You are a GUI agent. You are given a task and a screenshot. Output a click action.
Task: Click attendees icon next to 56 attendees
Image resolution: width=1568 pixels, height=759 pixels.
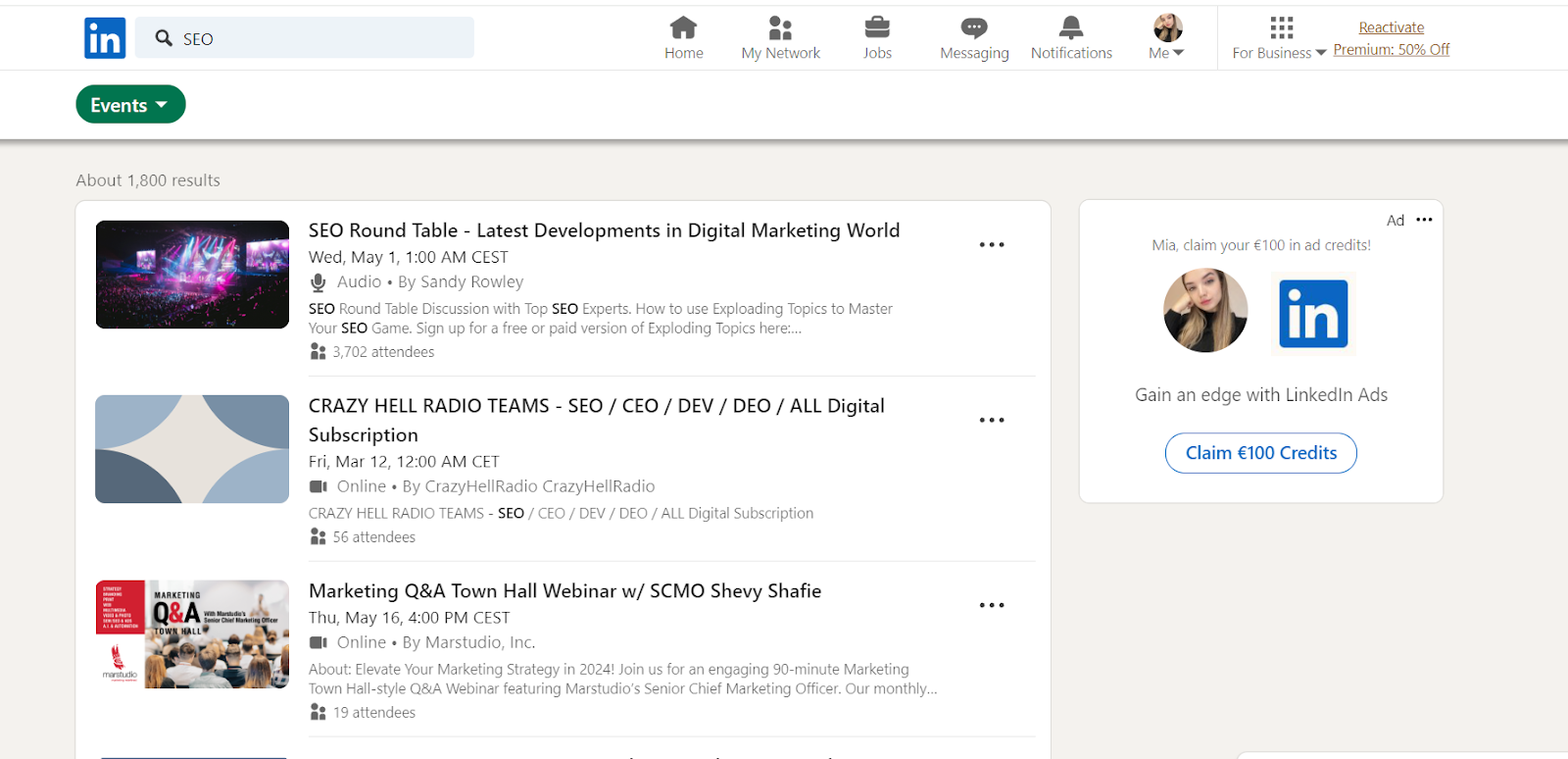(318, 536)
